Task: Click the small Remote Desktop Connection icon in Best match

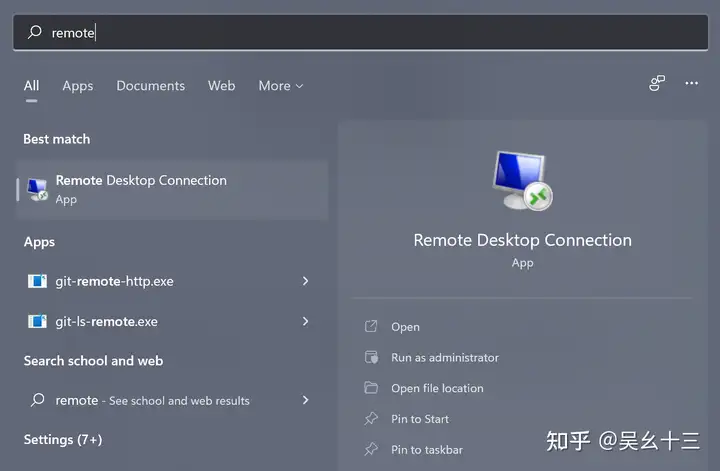Action: pyautogui.click(x=37, y=189)
